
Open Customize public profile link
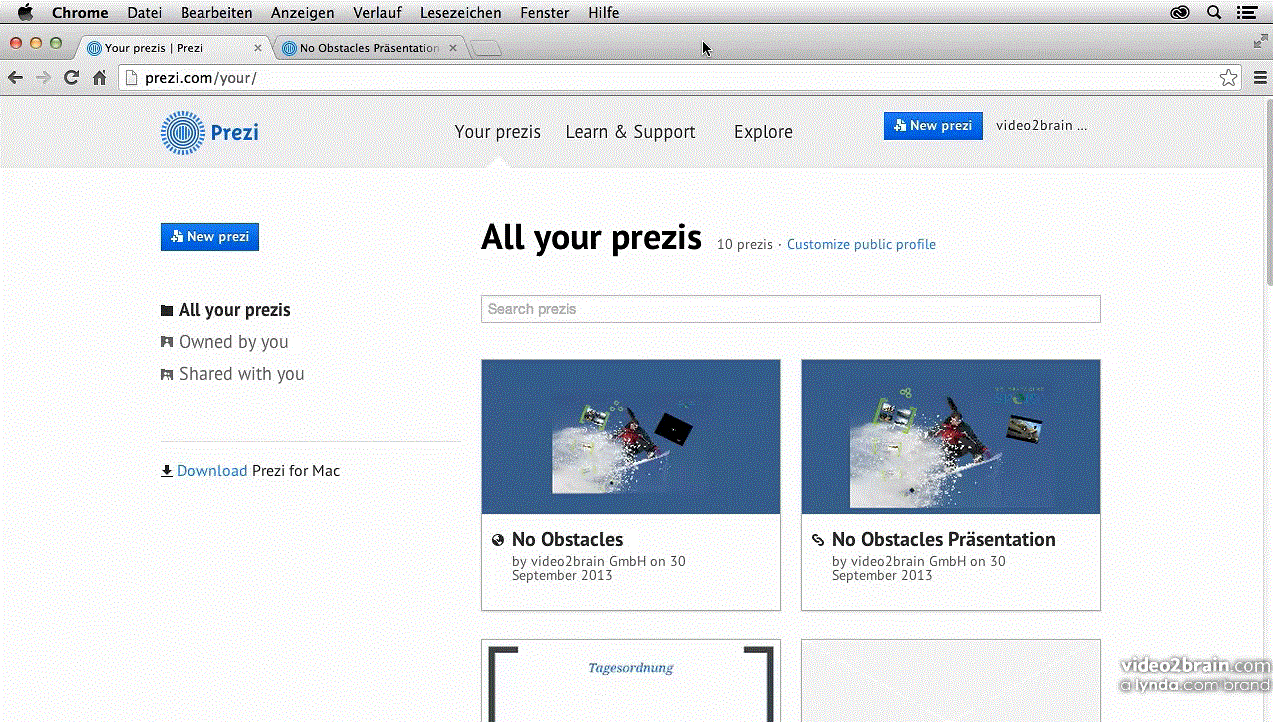(x=861, y=244)
